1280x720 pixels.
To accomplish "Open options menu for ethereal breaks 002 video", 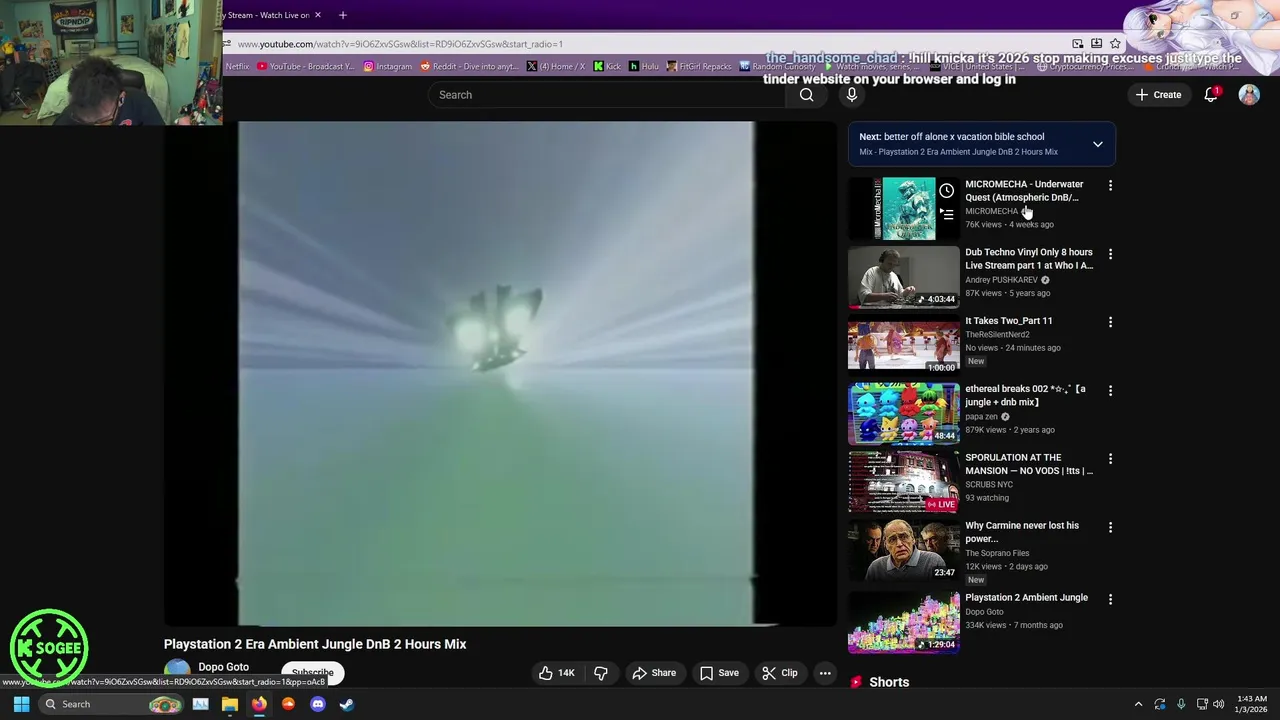I will tap(1110, 390).
